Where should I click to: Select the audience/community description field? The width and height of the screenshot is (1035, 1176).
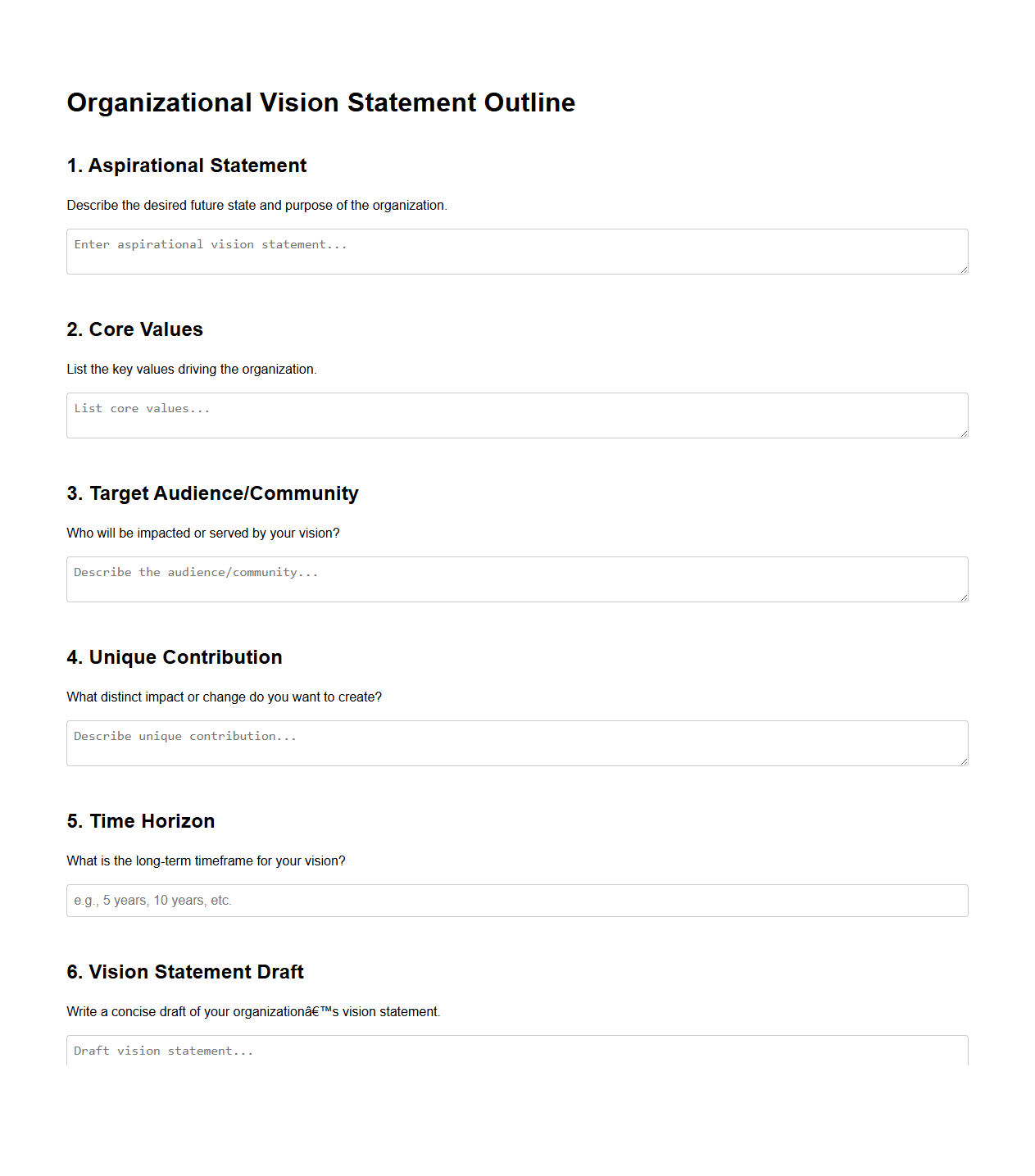[x=516, y=579]
